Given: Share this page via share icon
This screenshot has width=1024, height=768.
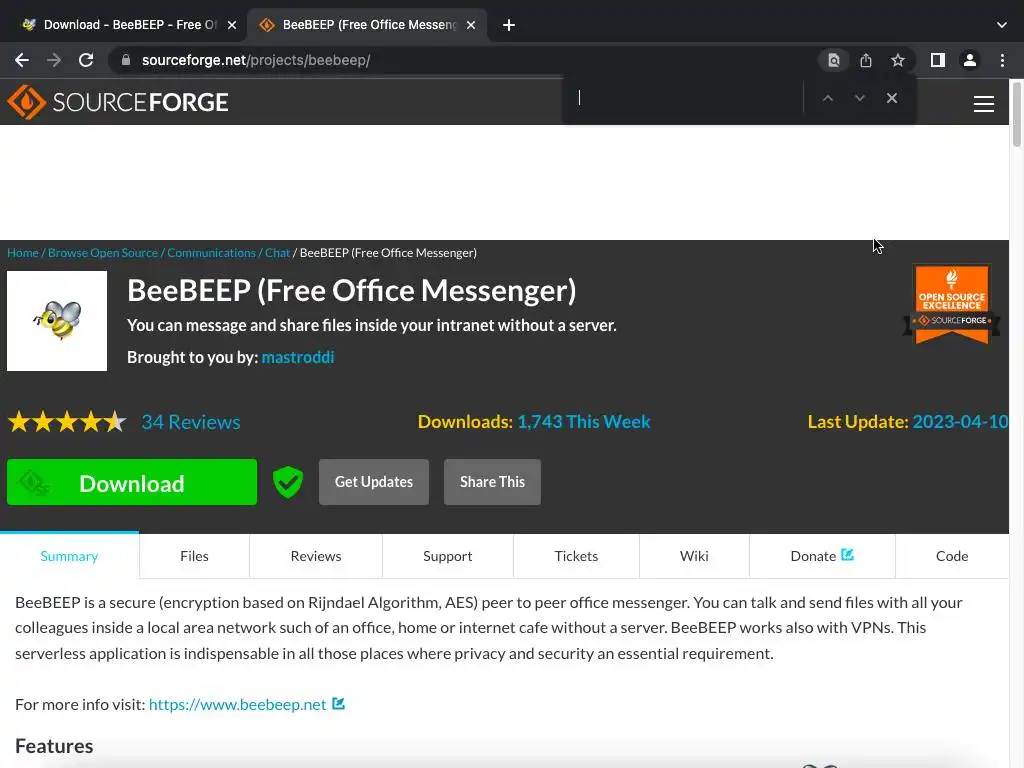Looking at the screenshot, I should tap(866, 60).
